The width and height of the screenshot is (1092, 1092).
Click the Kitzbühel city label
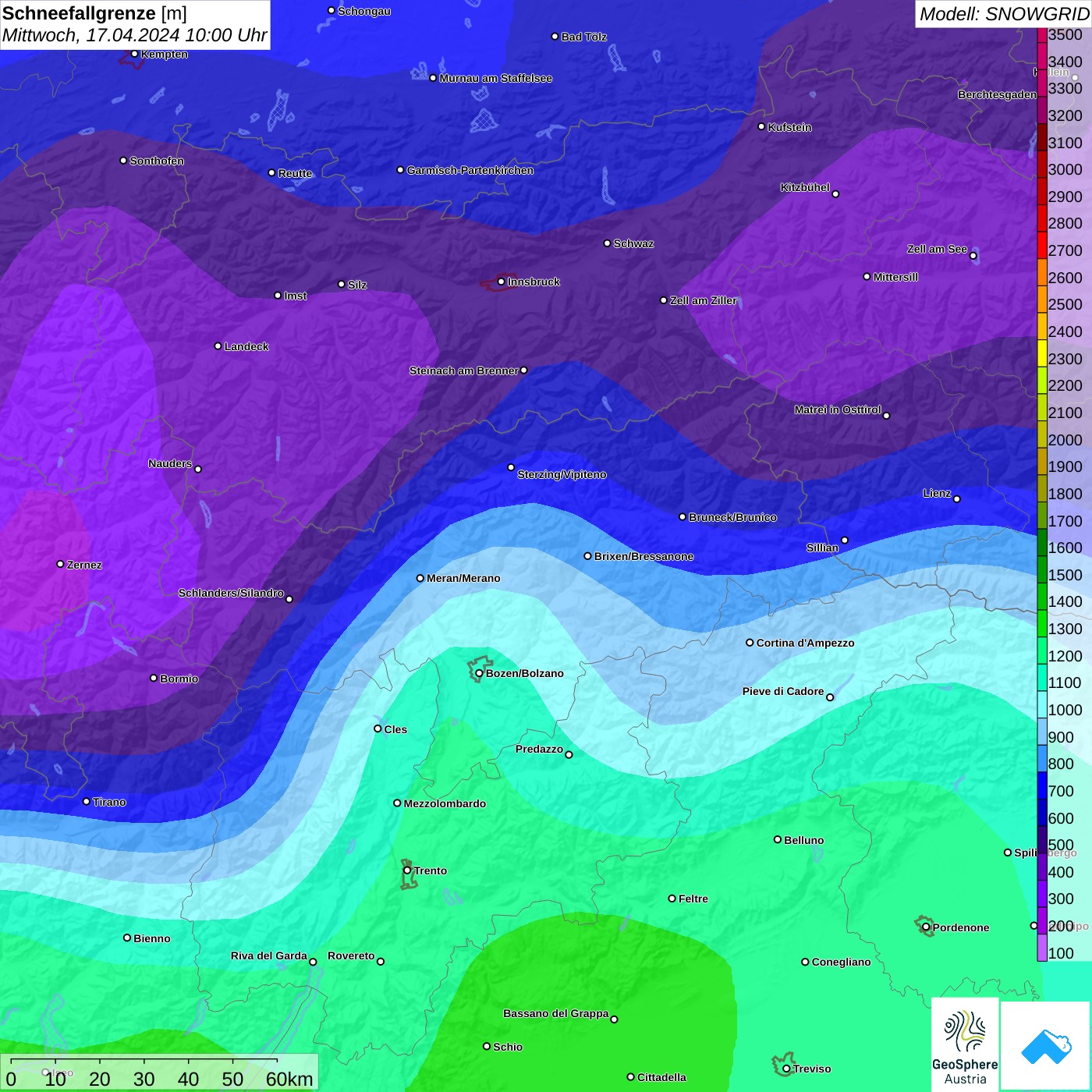[805, 187]
